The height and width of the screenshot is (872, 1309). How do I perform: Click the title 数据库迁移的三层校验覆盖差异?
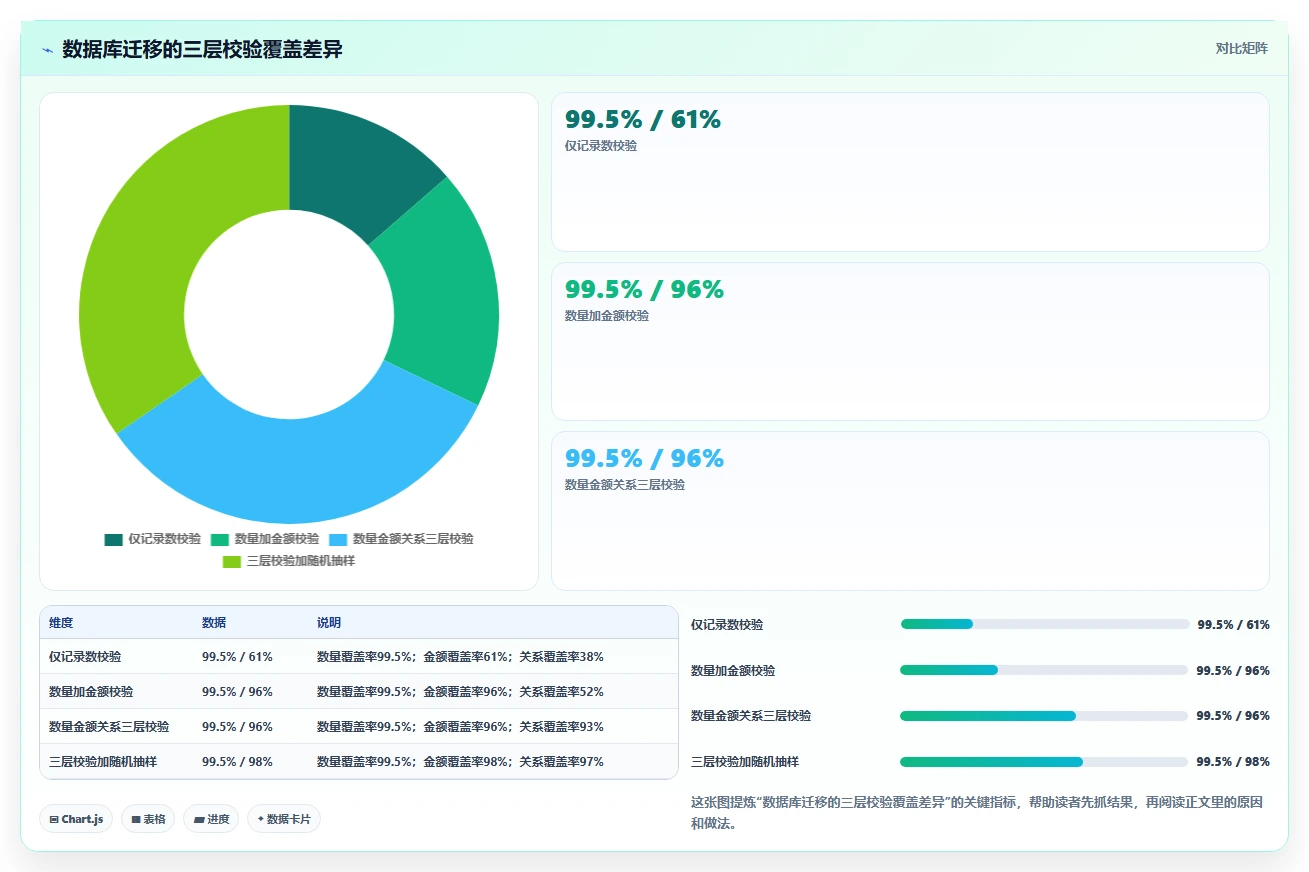pos(202,49)
